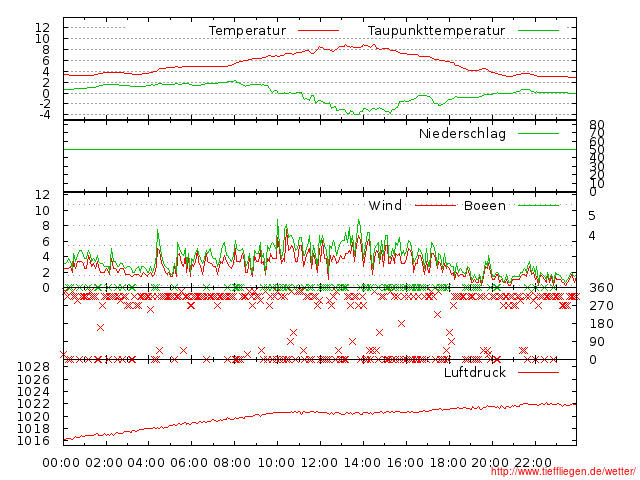Click the 5 on the wind panel's right axis

pyautogui.click(x=592, y=216)
